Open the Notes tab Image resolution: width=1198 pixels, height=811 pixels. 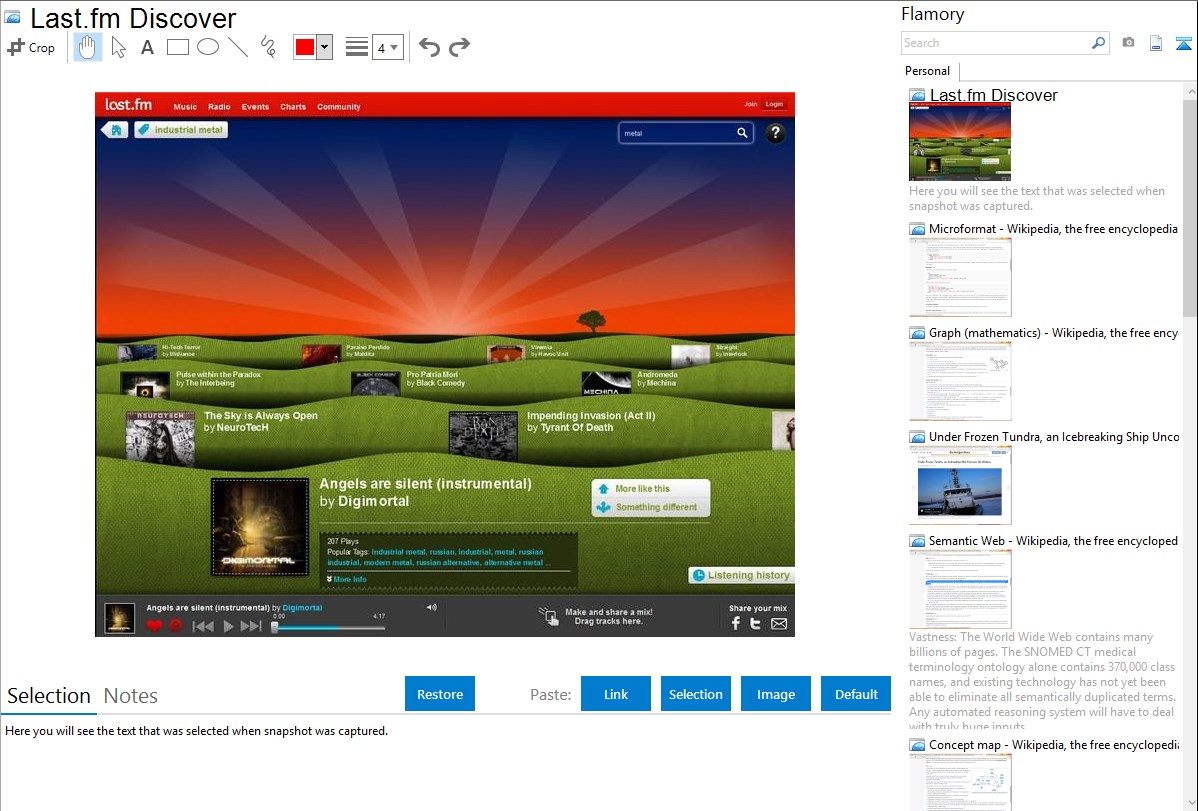[x=131, y=696]
